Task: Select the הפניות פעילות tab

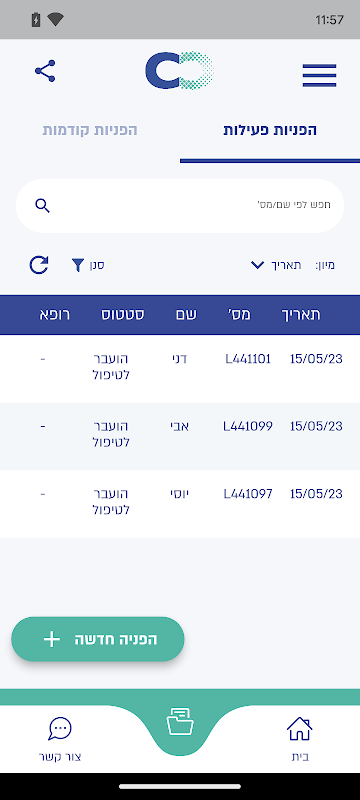Action: click(270, 130)
